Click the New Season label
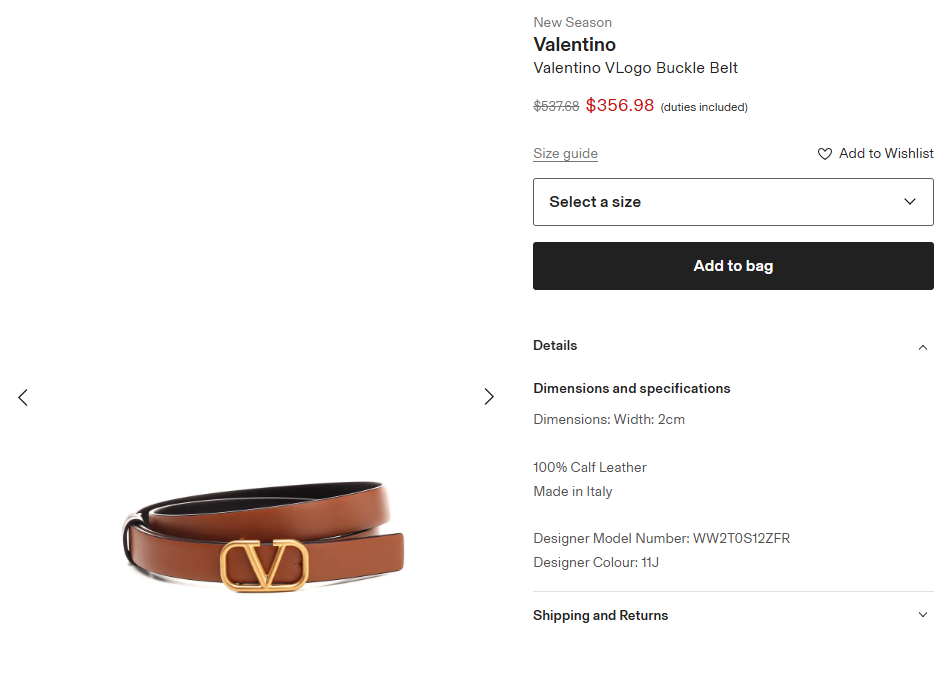The image size is (952, 698). 573,22
